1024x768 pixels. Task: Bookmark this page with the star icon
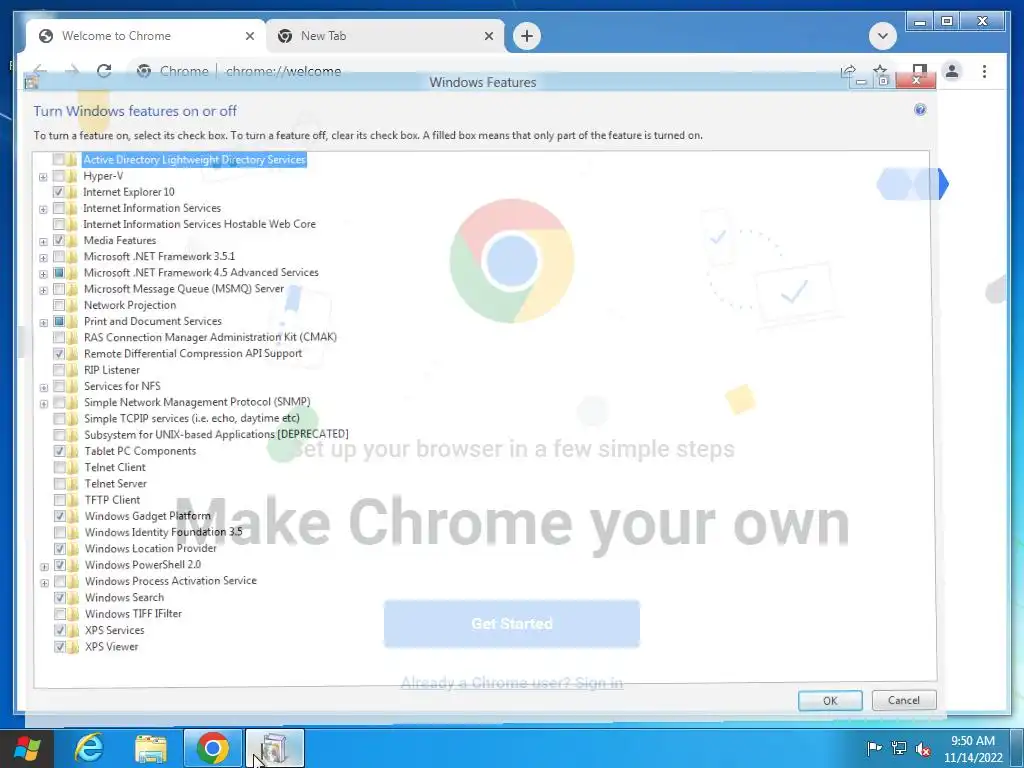tap(880, 71)
